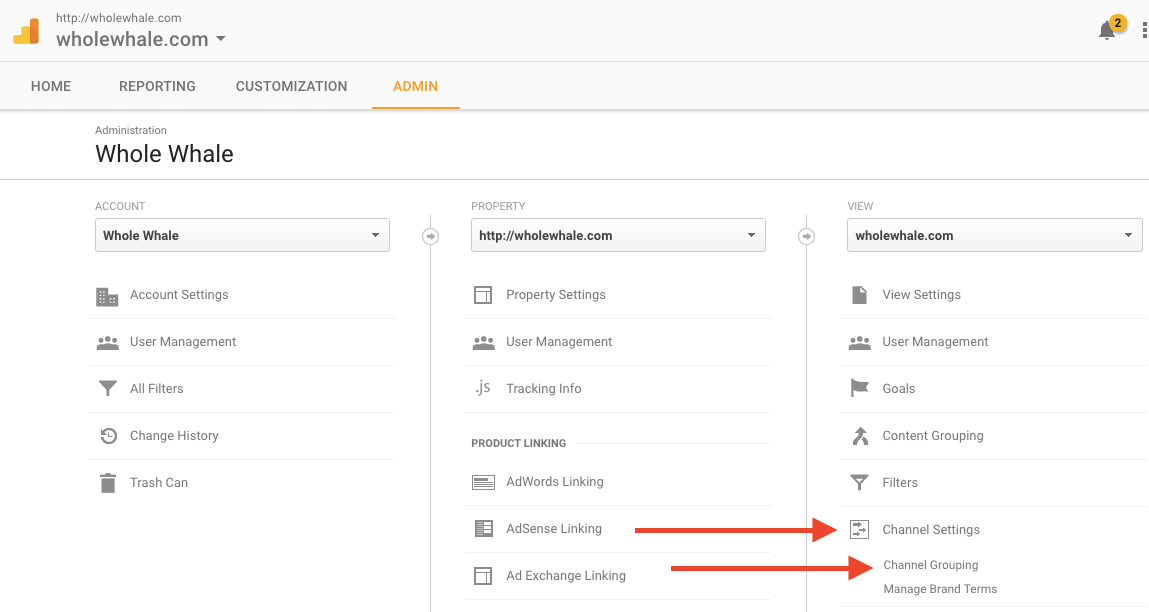Click the Whole Whale page heading
This screenshot has height=612, width=1149.
(x=164, y=154)
